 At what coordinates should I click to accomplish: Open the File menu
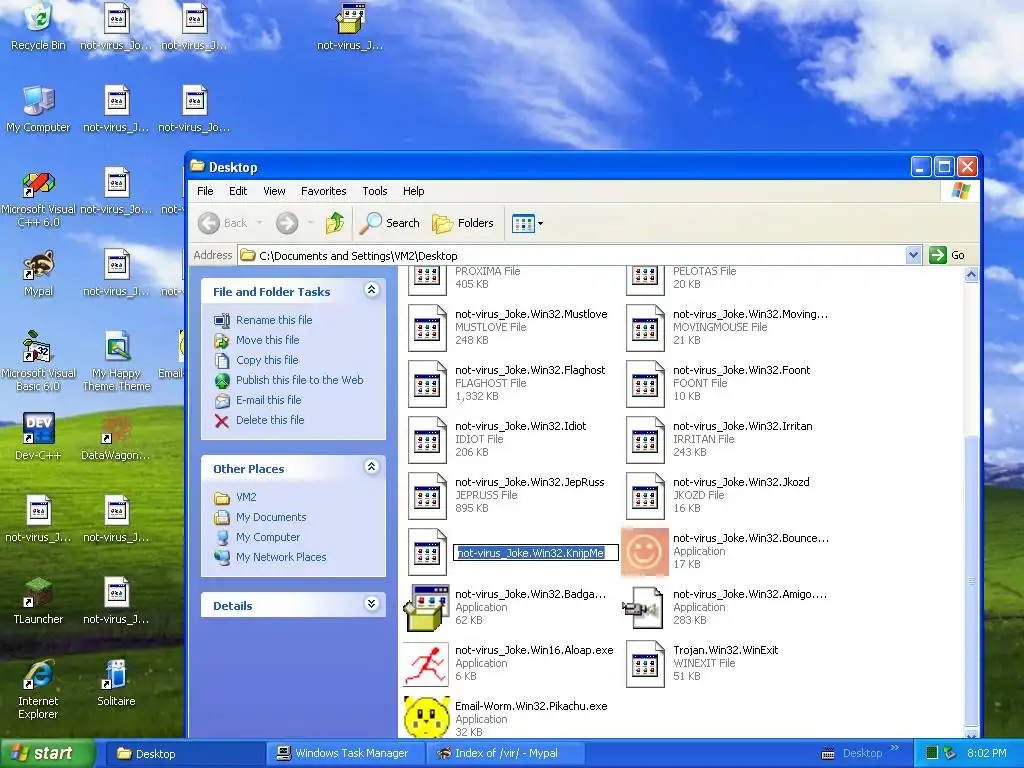[205, 191]
